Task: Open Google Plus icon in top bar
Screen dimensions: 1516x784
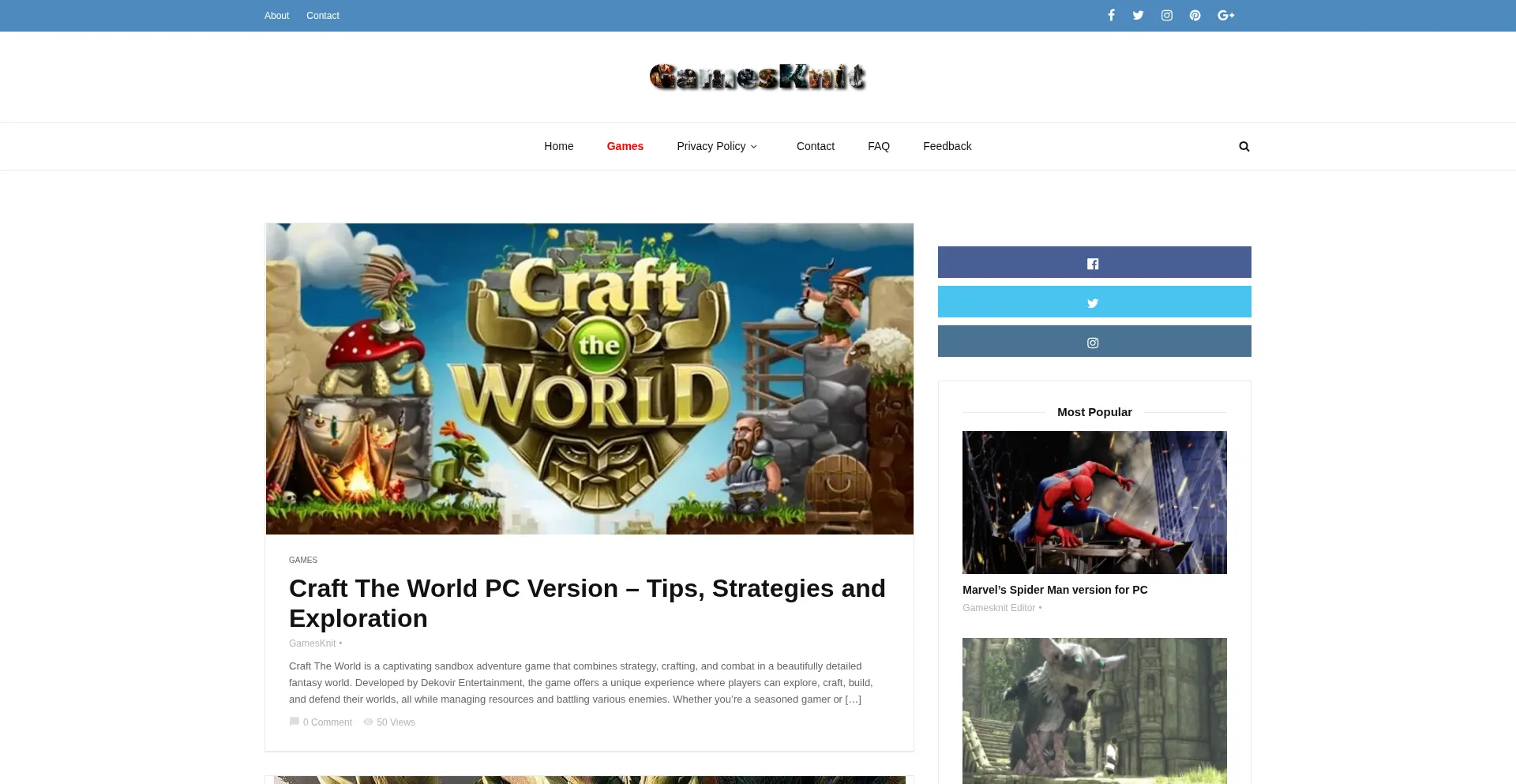Action: click(1225, 15)
